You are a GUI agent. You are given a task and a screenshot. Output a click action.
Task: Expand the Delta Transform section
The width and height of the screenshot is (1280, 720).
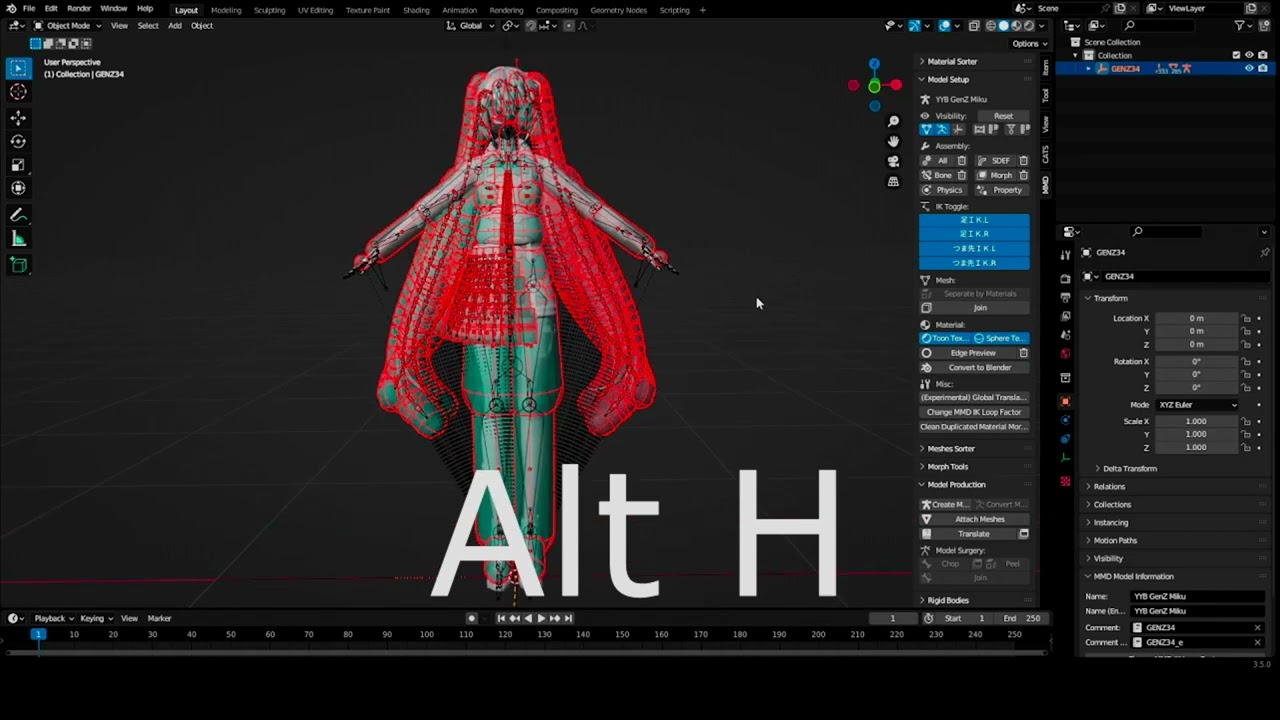1129,468
